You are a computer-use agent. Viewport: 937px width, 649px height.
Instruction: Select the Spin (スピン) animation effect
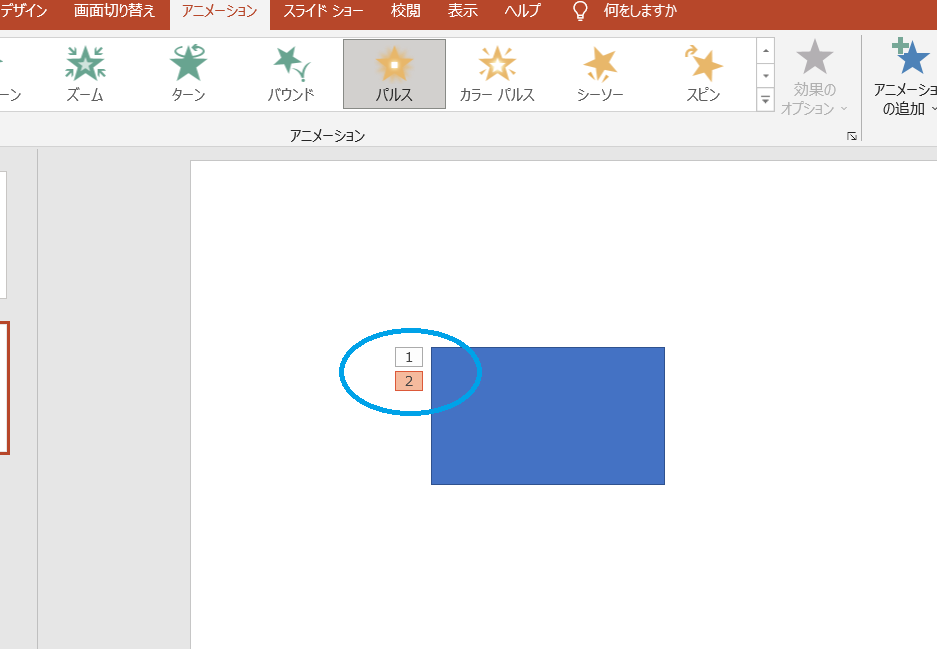(x=703, y=74)
